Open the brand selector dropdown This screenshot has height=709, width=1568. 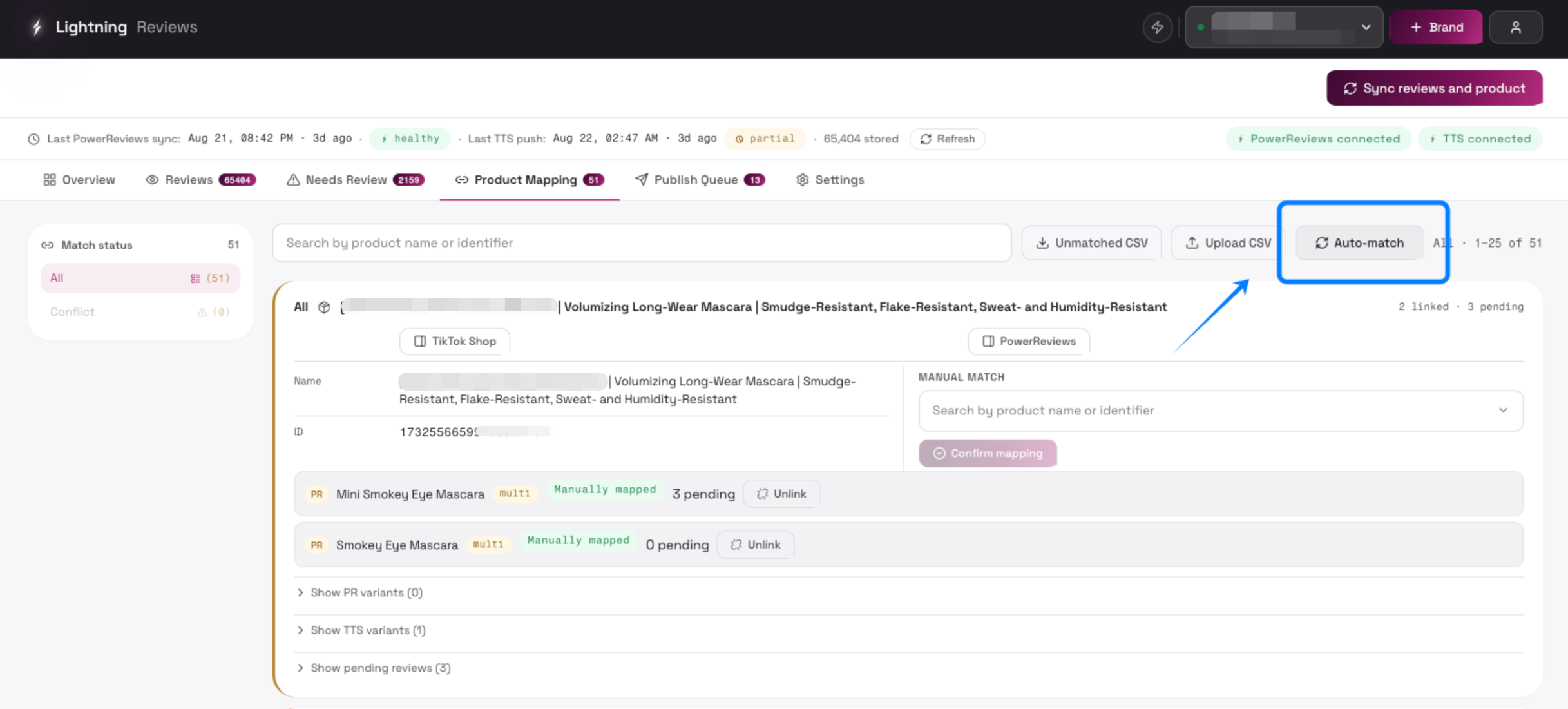coord(1284,27)
